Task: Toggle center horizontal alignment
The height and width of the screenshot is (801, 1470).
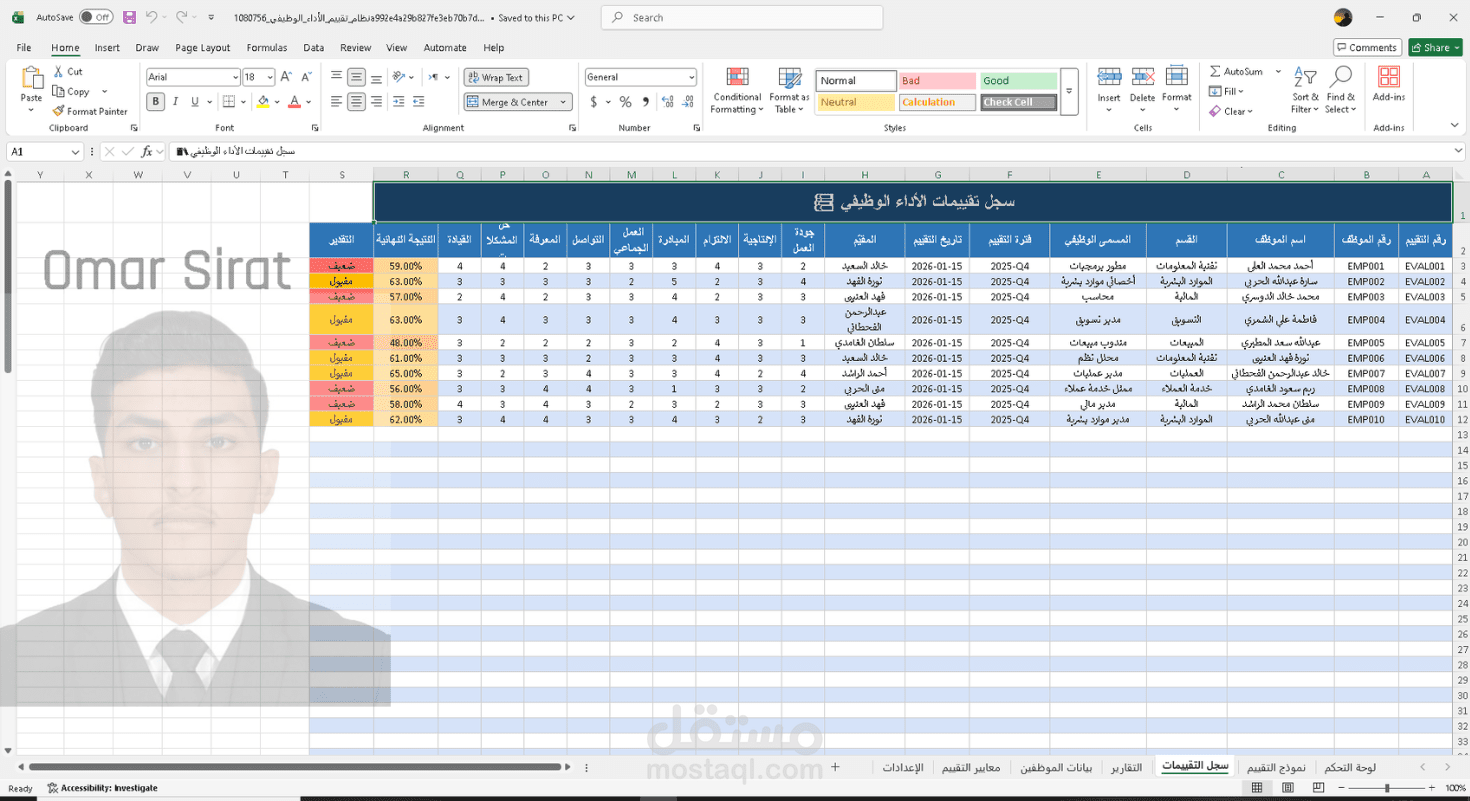Action: (356, 102)
